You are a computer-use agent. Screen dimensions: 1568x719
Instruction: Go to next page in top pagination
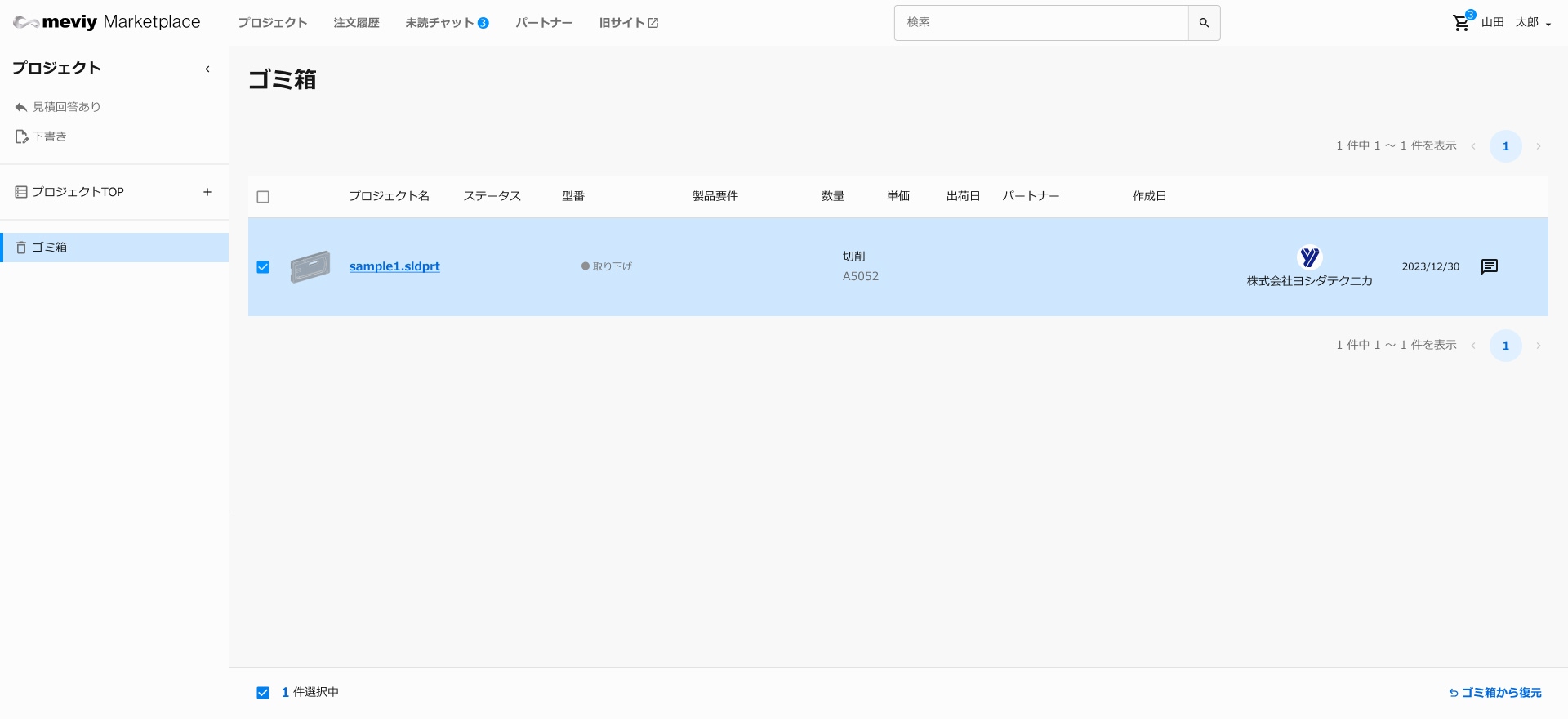coord(1539,146)
